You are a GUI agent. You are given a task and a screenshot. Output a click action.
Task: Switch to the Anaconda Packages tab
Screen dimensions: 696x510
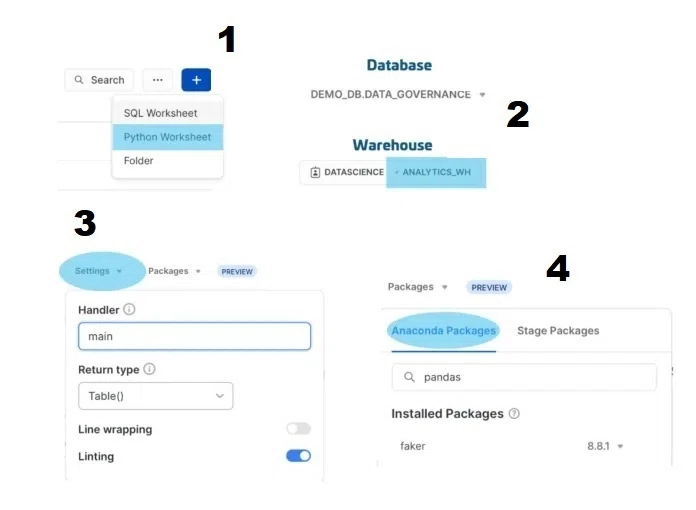click(443, 331)
